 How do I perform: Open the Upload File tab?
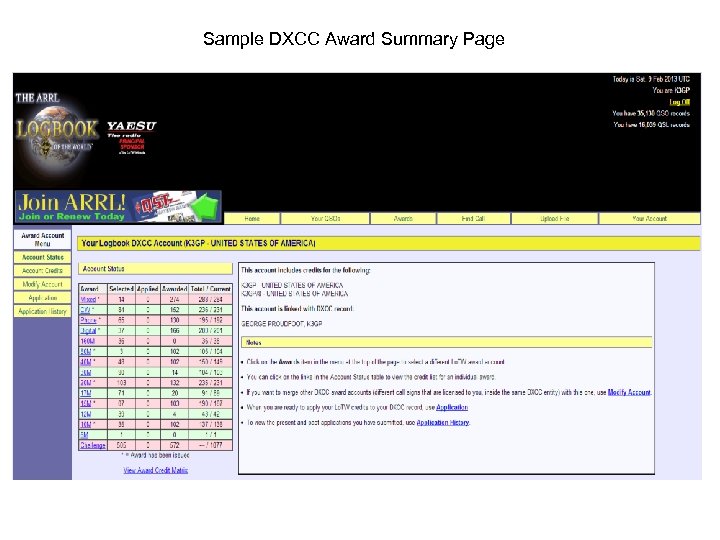(555, 219)
